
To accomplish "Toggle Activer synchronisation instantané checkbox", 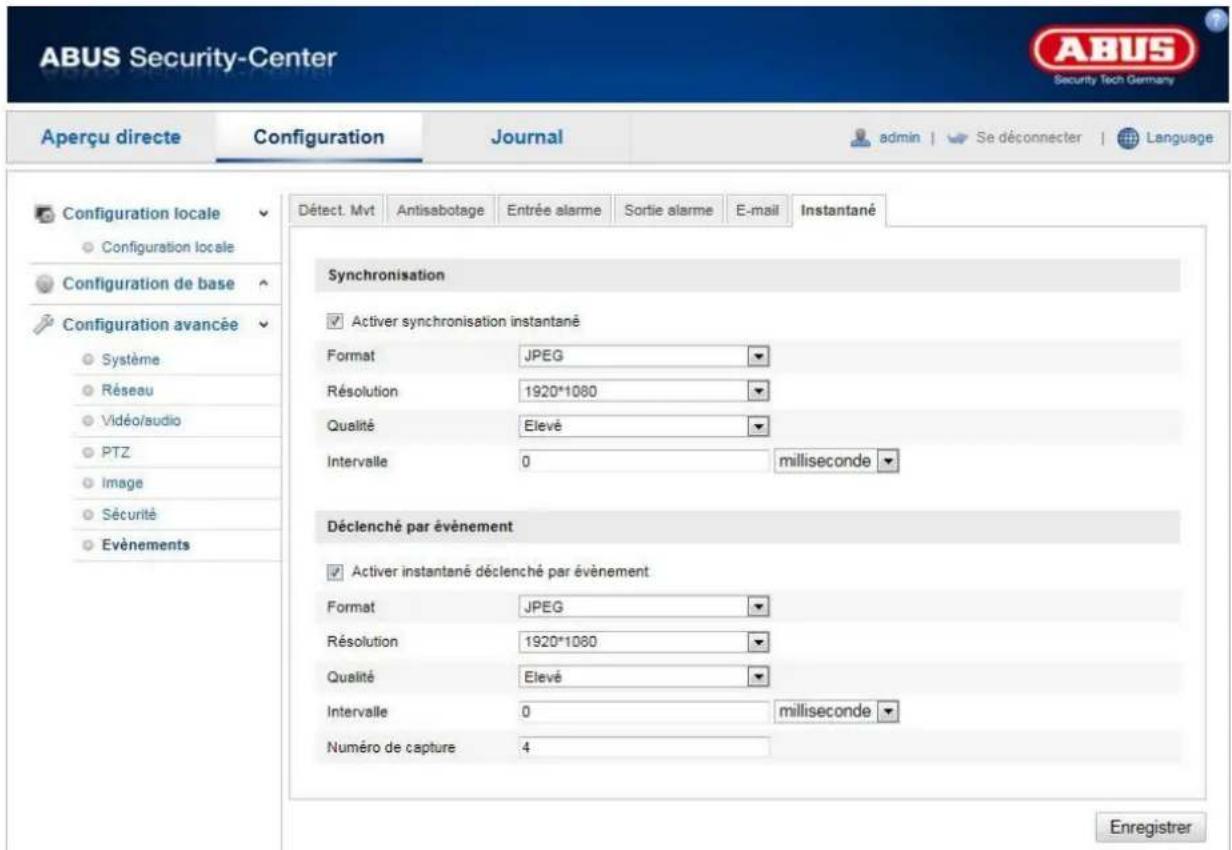I will 336,321.
